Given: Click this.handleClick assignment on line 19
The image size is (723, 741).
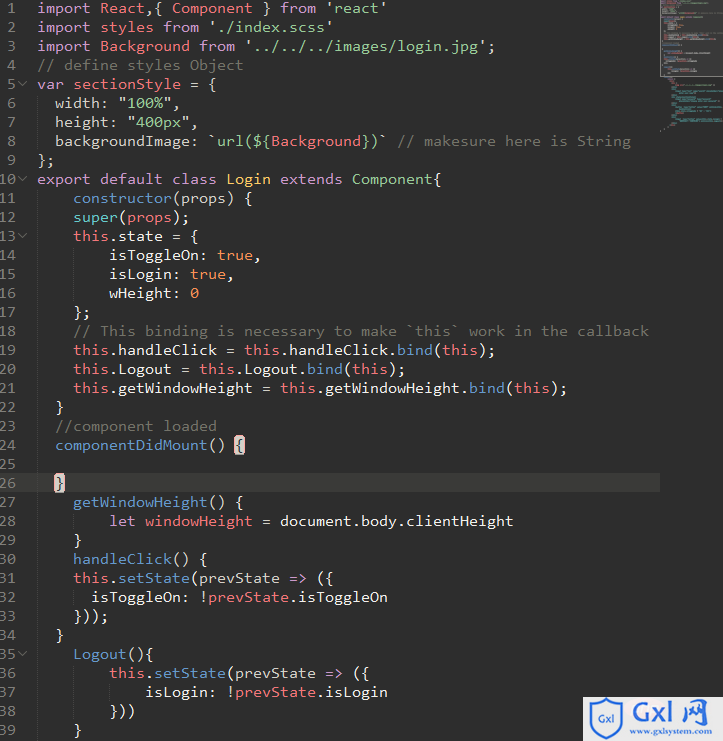Looking at the screenshot, I should 284,350.
